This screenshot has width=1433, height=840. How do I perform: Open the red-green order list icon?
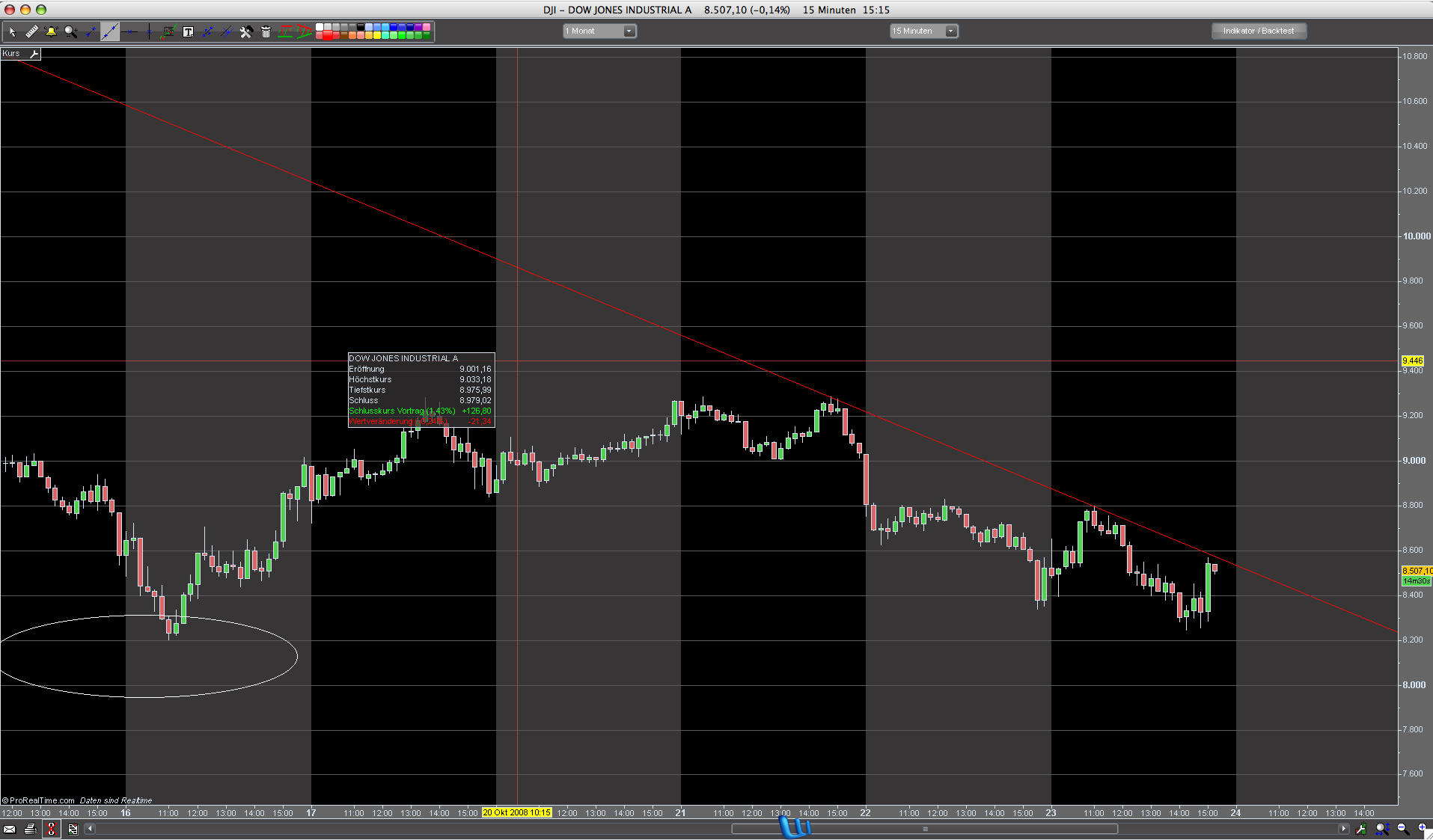pos(73,829)
